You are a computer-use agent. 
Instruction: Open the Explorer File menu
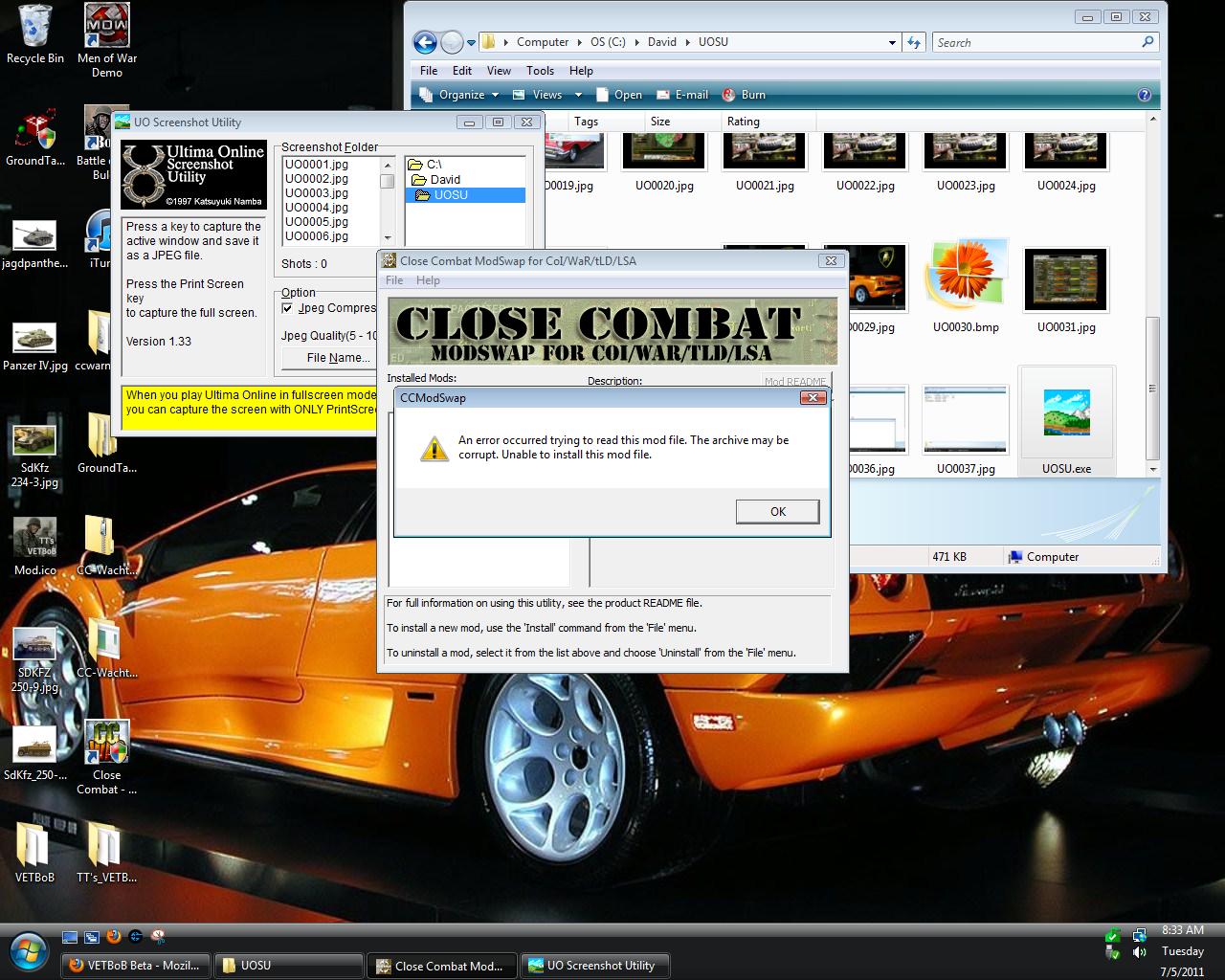pos(429,70)
